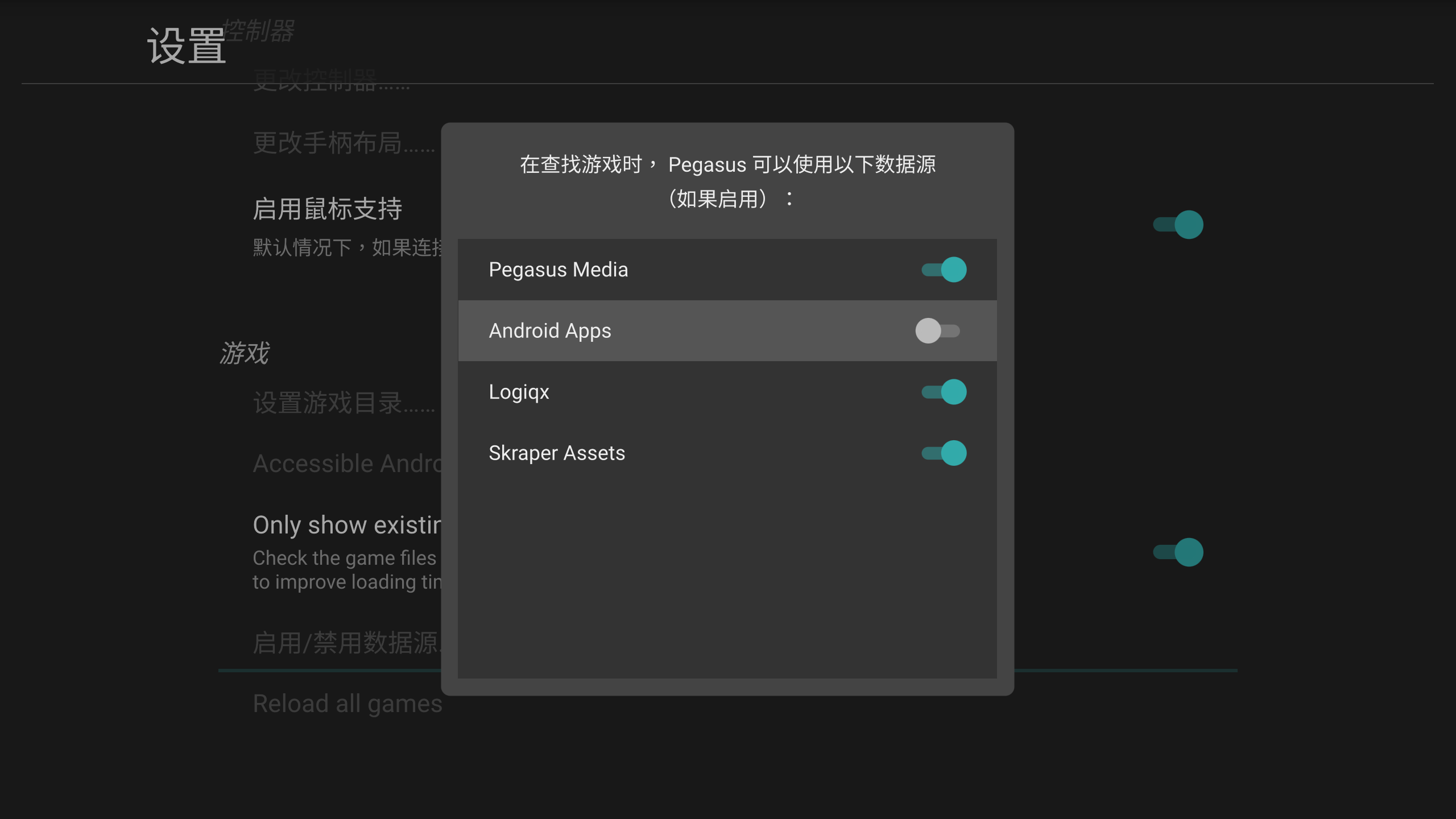Screen dimensions: 1456x819
Task: Open 设置游戏目录 game directories option
Action: click(344, 403)
